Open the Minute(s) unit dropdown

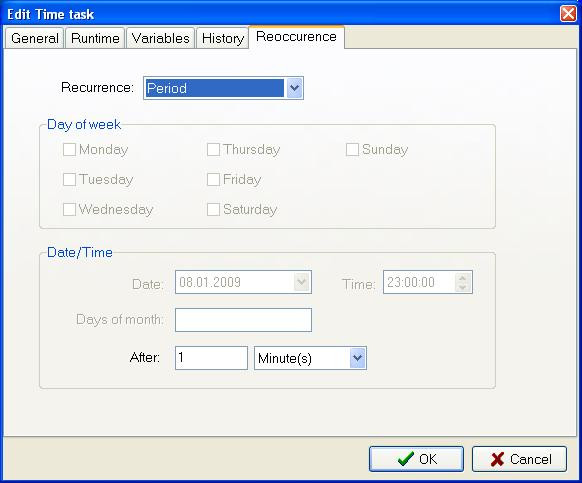[x=310, y=358]
